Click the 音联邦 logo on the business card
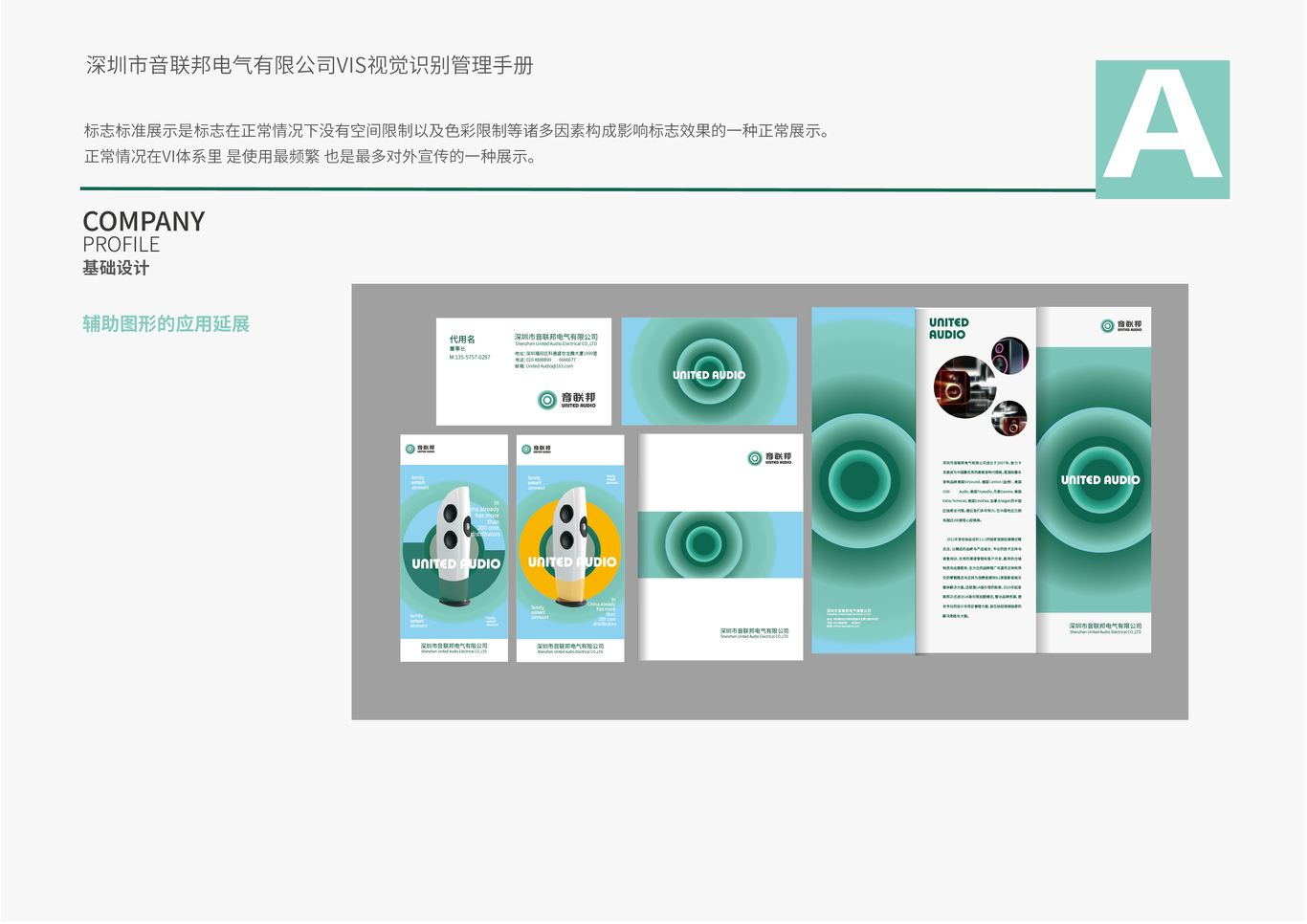Viewport: 1307px width, 924px height. pyautogui.click(x=566, y=400)
